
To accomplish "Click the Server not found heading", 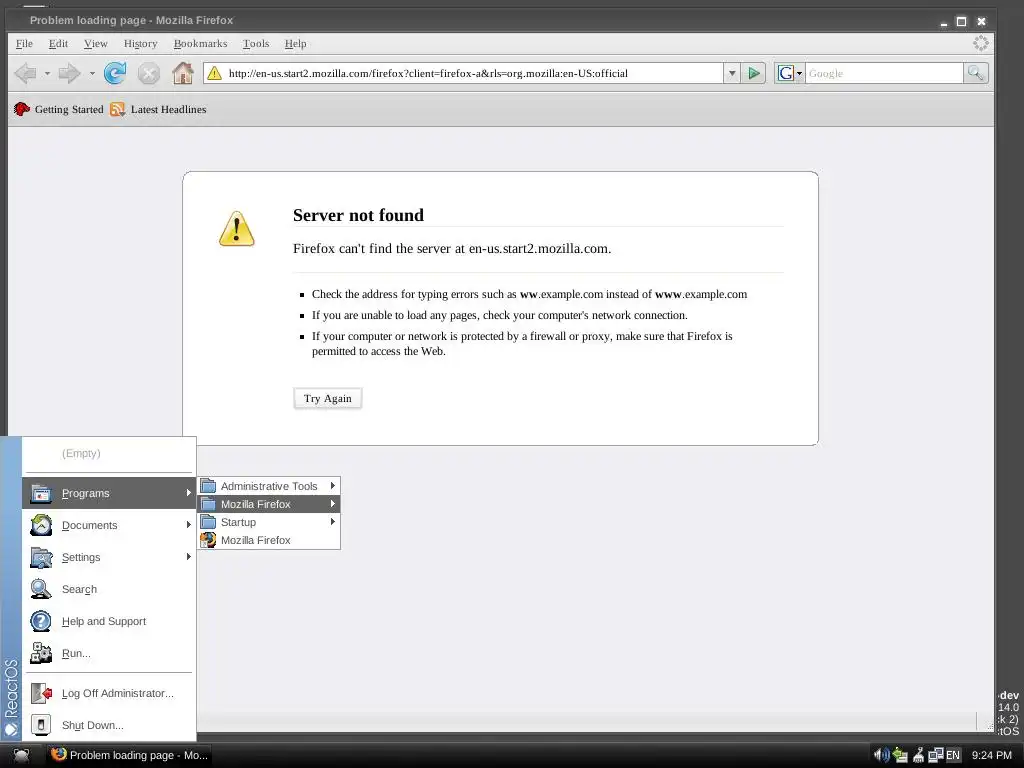I will [x=359, y=215].
